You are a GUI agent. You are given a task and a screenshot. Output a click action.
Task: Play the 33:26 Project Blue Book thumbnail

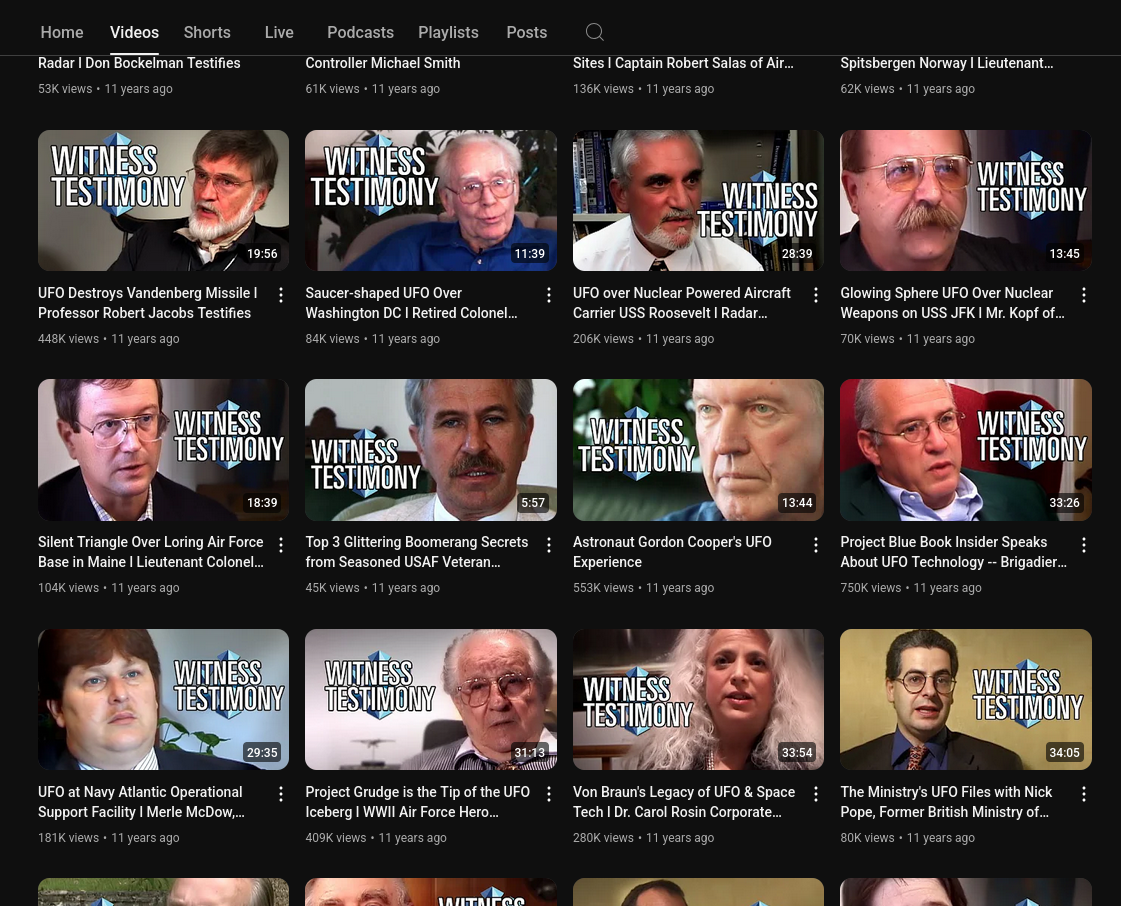click(x=966, y=450)
